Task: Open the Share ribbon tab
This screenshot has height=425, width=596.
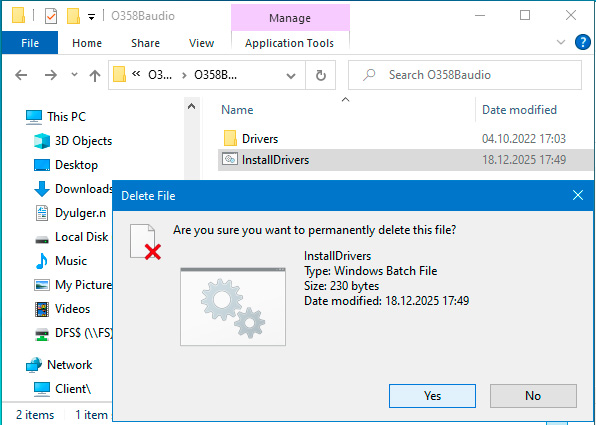Action: tap(145, 43)
